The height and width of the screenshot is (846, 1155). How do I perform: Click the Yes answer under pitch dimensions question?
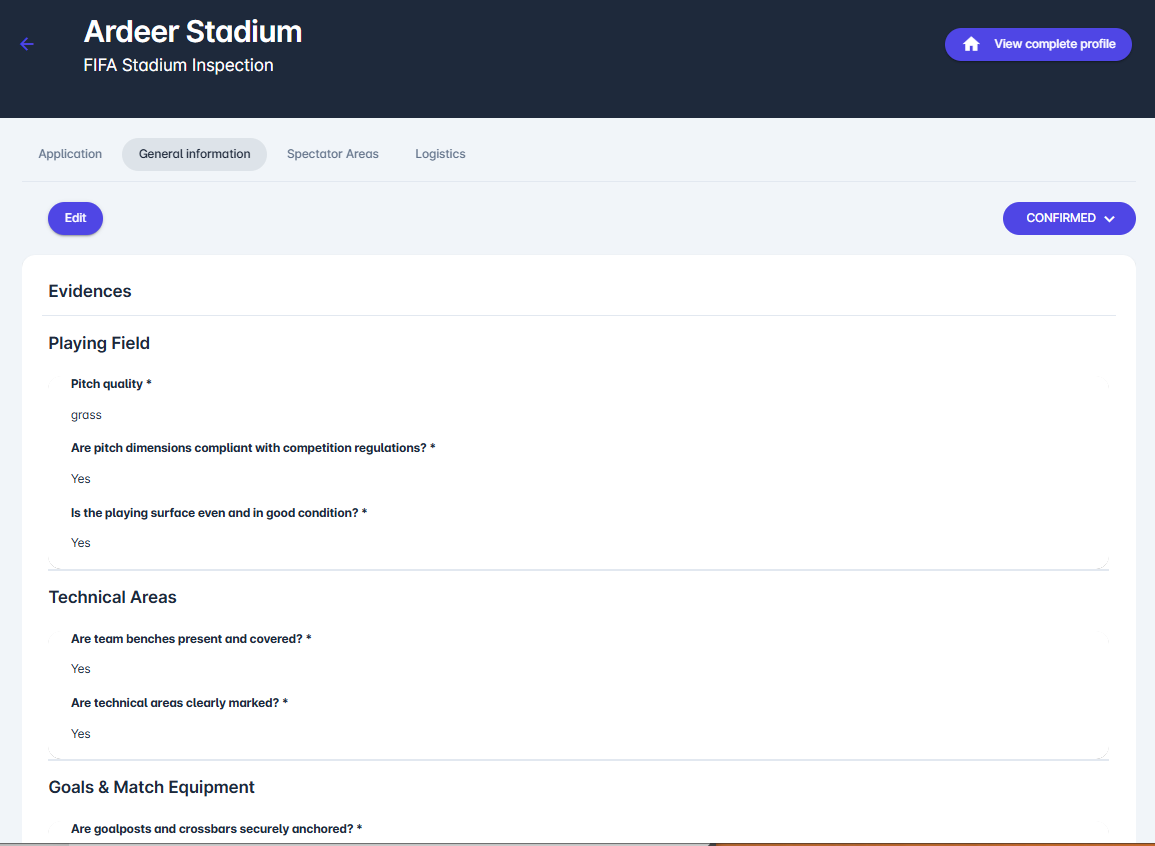click(x=80, y=478)
